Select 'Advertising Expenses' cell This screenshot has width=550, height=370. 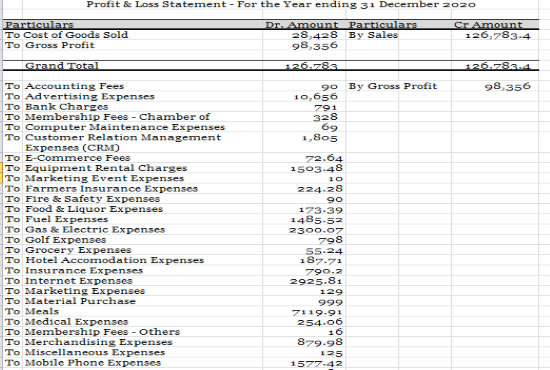click(x=90, y=96)
